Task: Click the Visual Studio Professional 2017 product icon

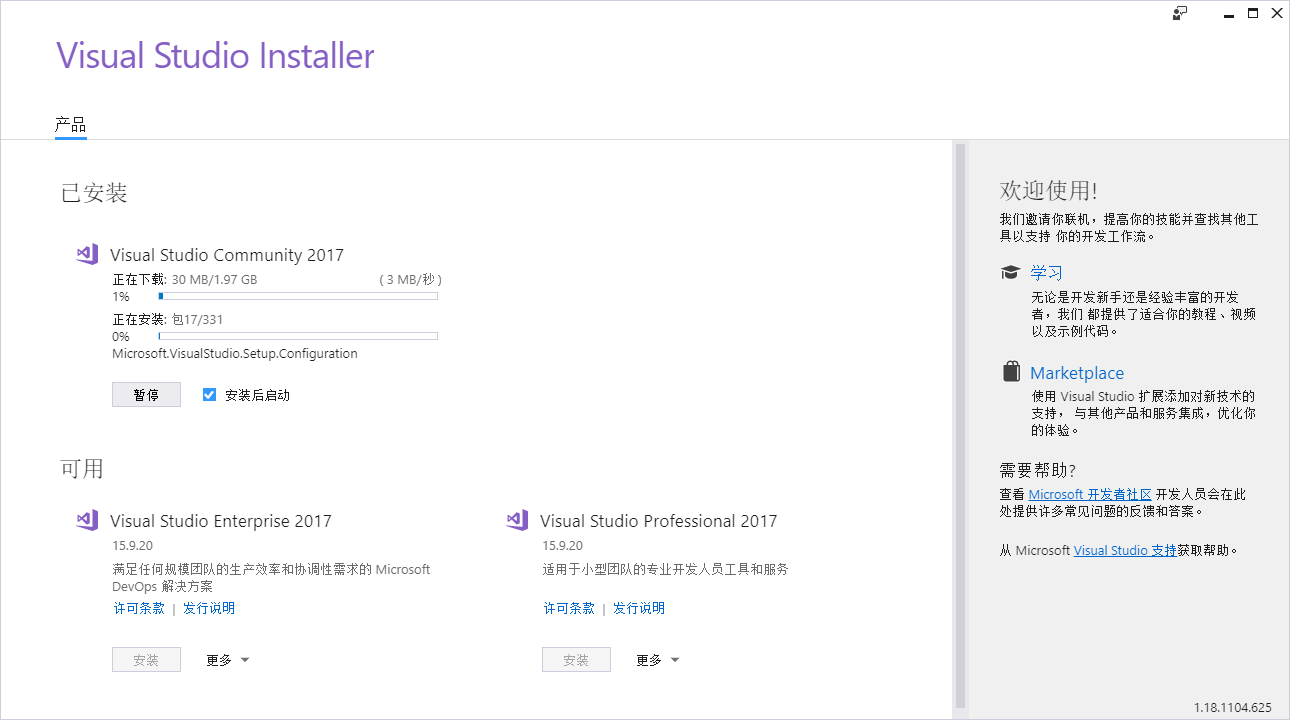Action: pyautogui.click(x=517, y=520)
